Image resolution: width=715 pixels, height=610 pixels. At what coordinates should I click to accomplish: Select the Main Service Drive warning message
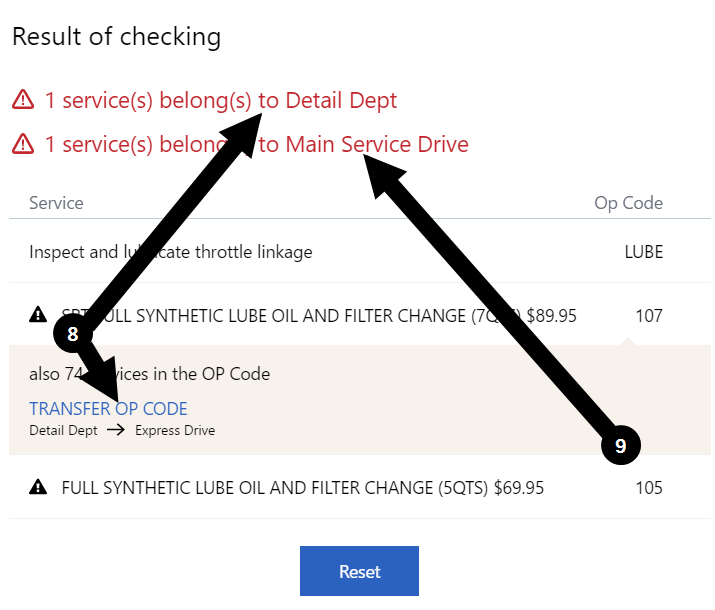(x=256, y=144)
